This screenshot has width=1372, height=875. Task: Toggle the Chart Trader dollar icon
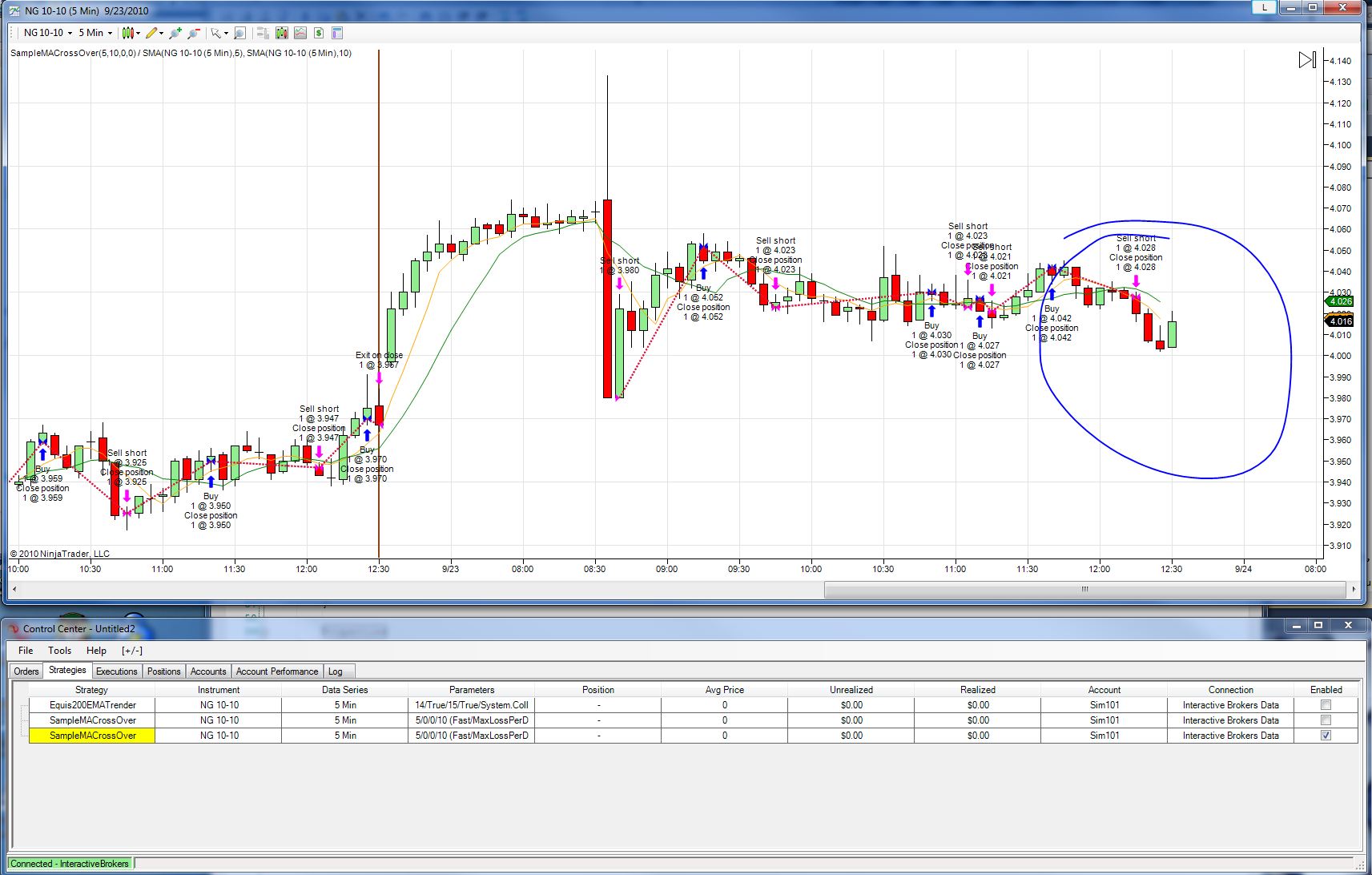point(319,33)
